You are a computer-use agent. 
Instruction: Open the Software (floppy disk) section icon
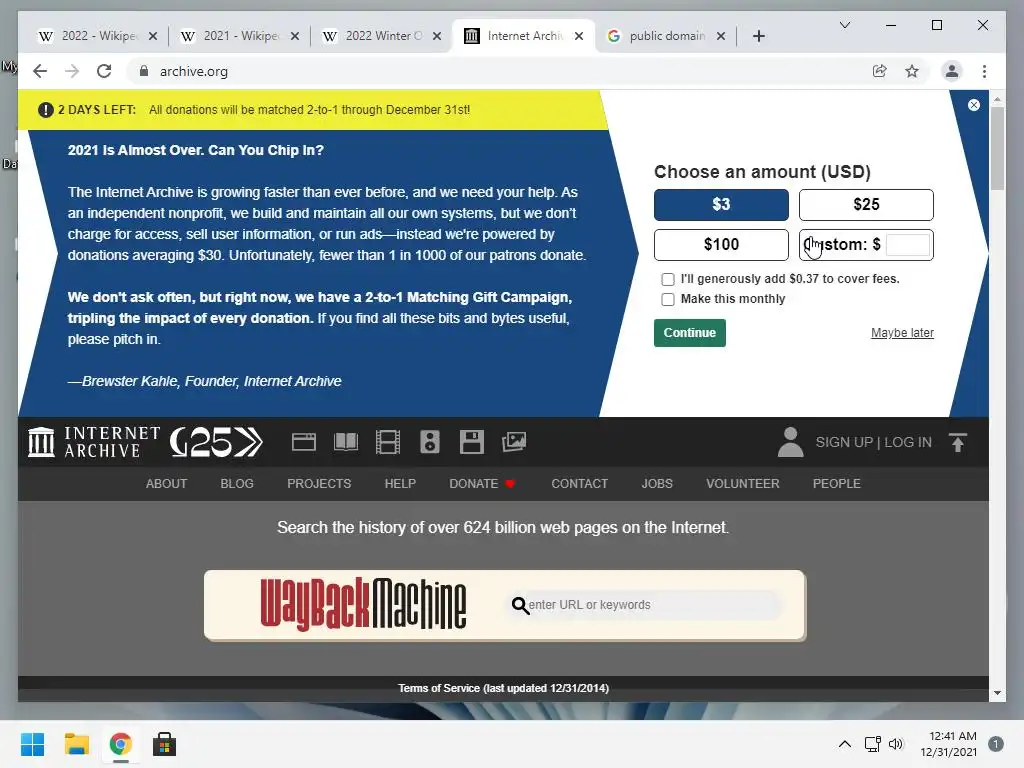(472, 442)
